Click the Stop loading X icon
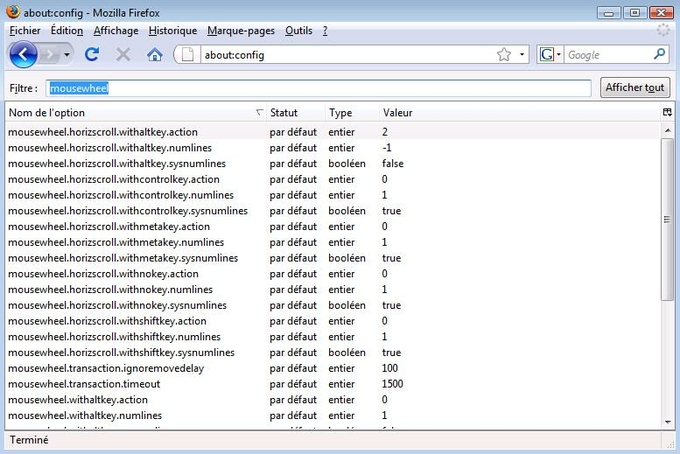Image resolution: width=680 pixels, height=454 pixels. click(x=123, y=55)
